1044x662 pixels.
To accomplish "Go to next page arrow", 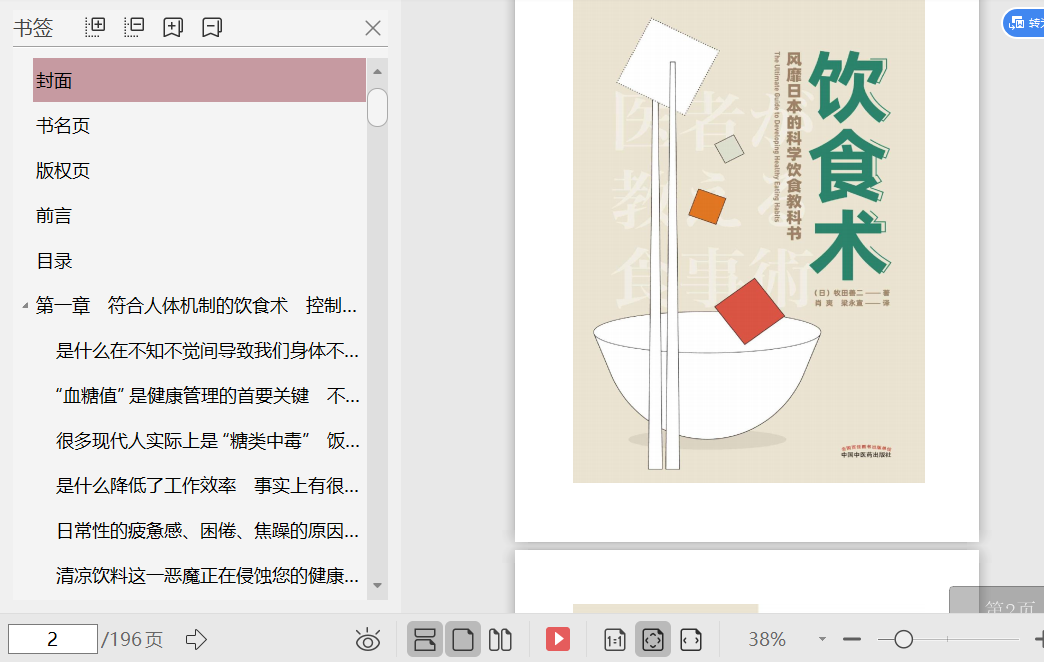I will point(197,639).
